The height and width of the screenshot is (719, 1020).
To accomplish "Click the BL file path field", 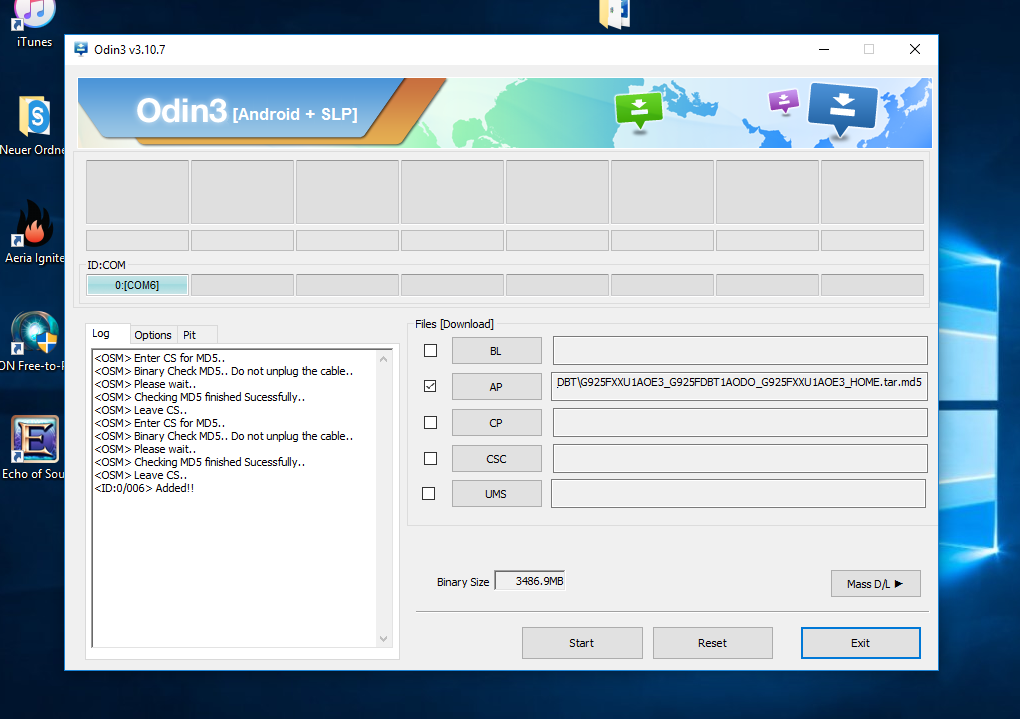I will 740,351.
